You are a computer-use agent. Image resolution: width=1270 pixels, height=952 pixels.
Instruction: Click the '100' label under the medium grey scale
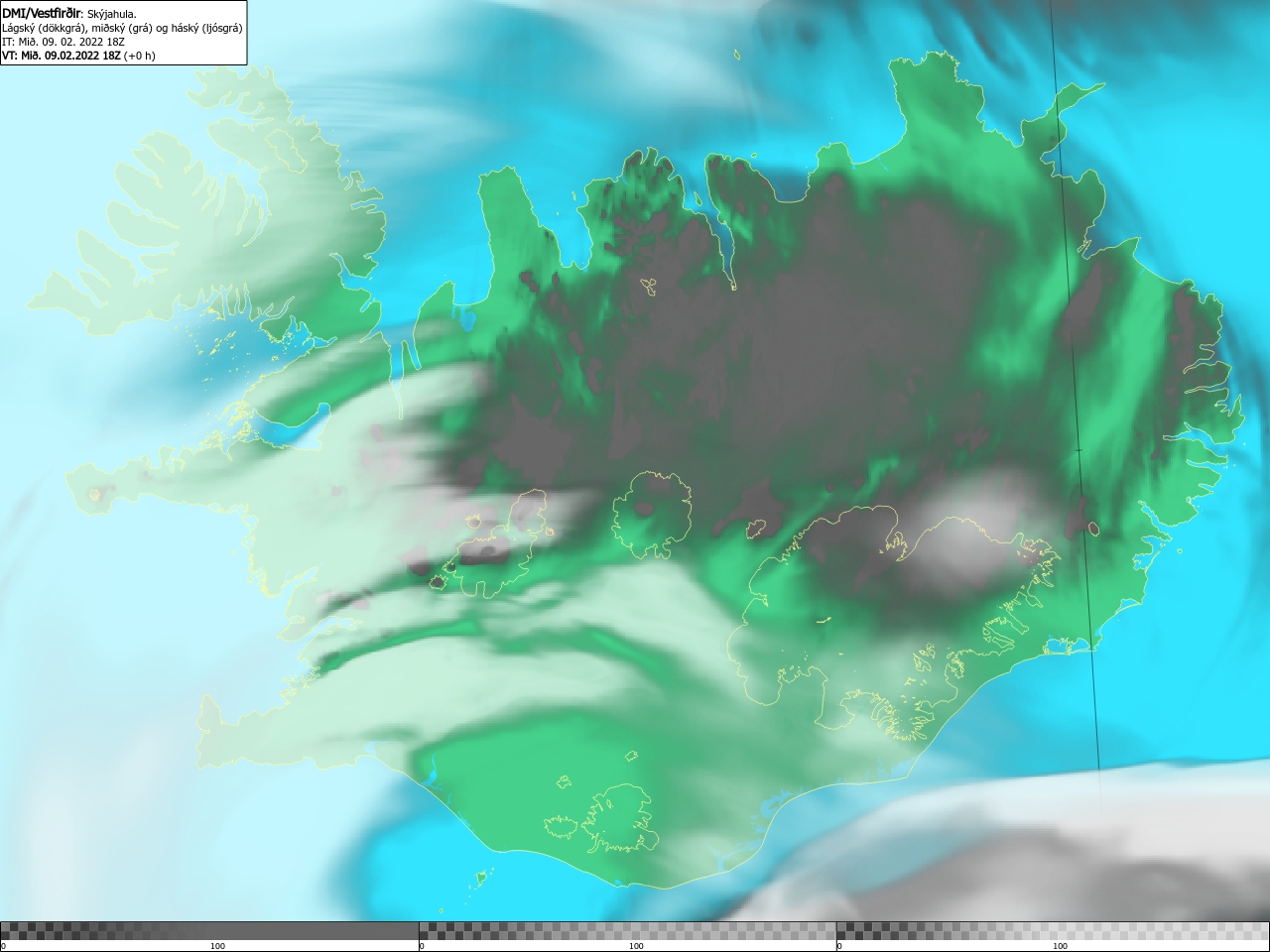pos(636,946)
